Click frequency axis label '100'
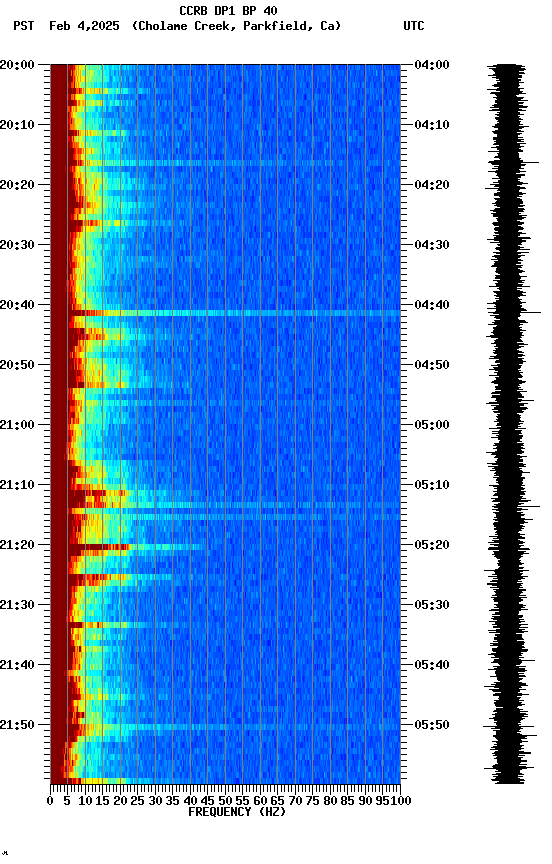552x864 pixels. tap(401, 801)
